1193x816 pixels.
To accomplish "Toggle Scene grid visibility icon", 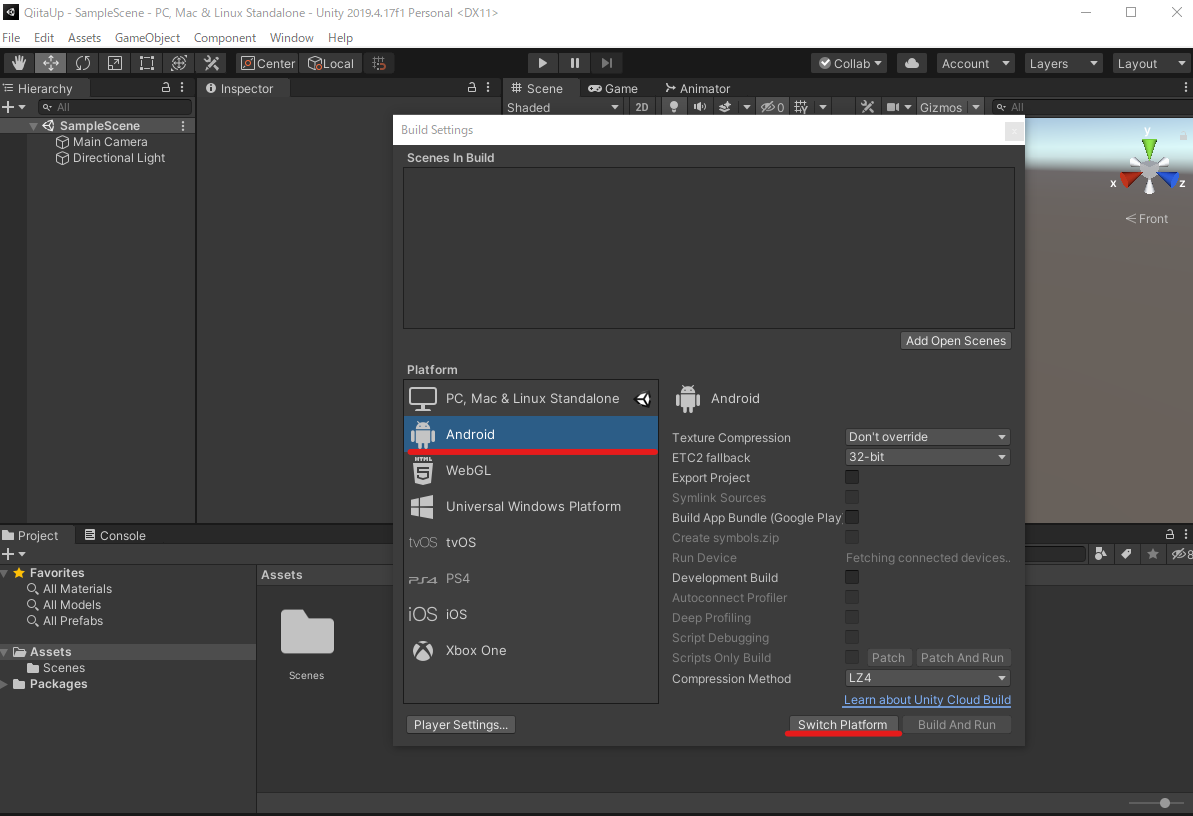I will coord(801,107).
